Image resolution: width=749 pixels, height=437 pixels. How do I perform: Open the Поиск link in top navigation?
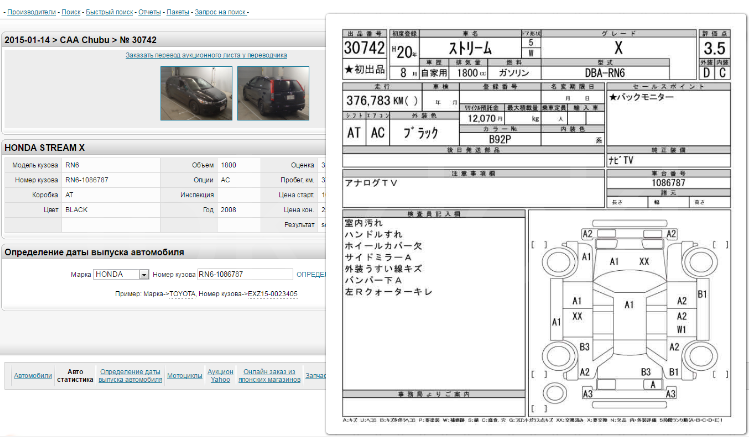point(71,12)
